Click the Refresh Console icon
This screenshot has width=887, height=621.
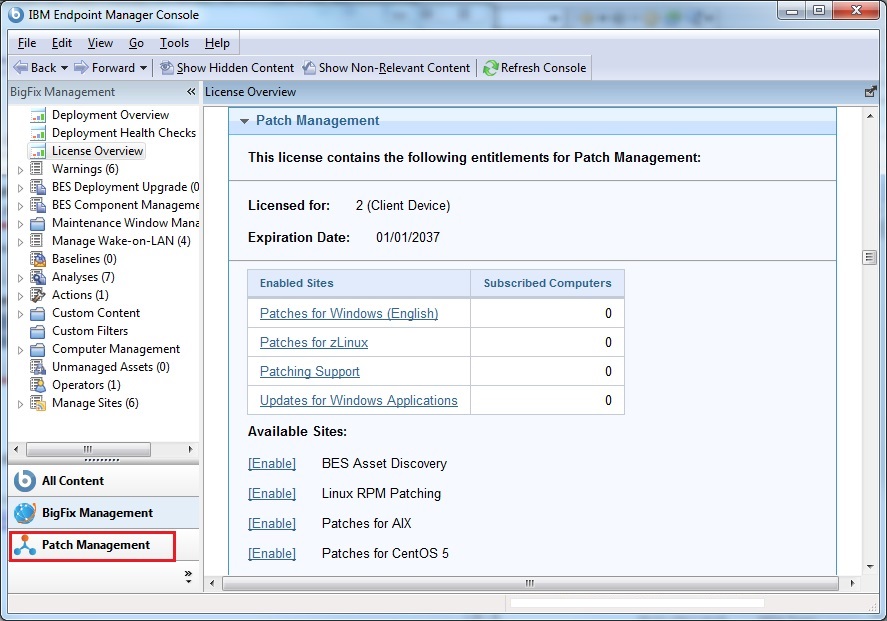tap(490, 68)
